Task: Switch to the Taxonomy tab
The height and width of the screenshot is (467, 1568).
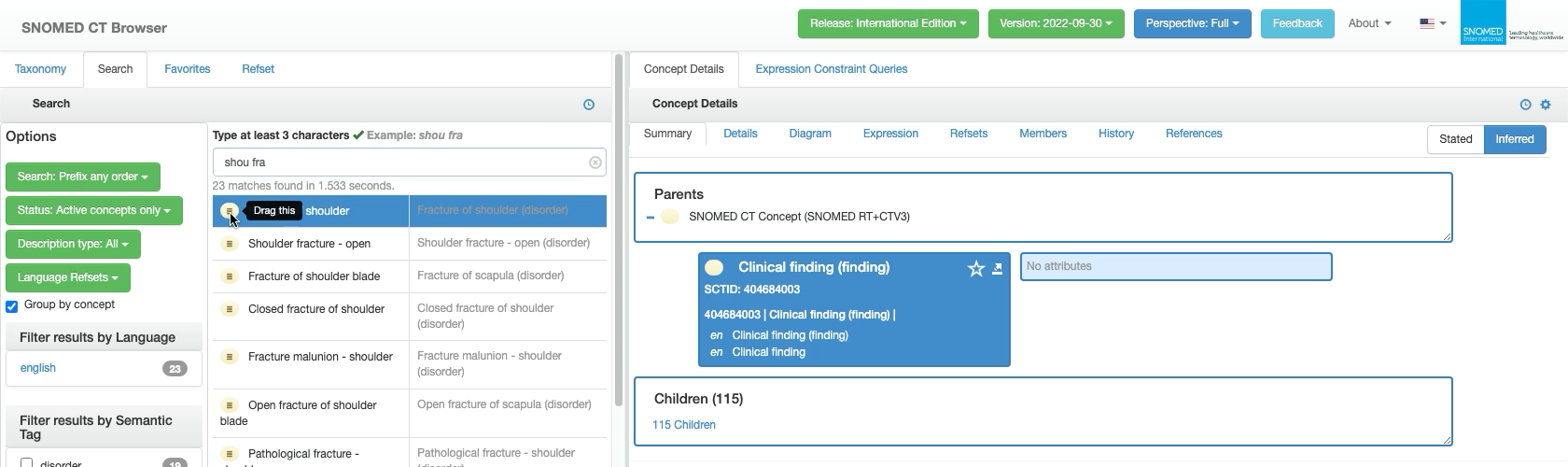Action: (40, 69)
